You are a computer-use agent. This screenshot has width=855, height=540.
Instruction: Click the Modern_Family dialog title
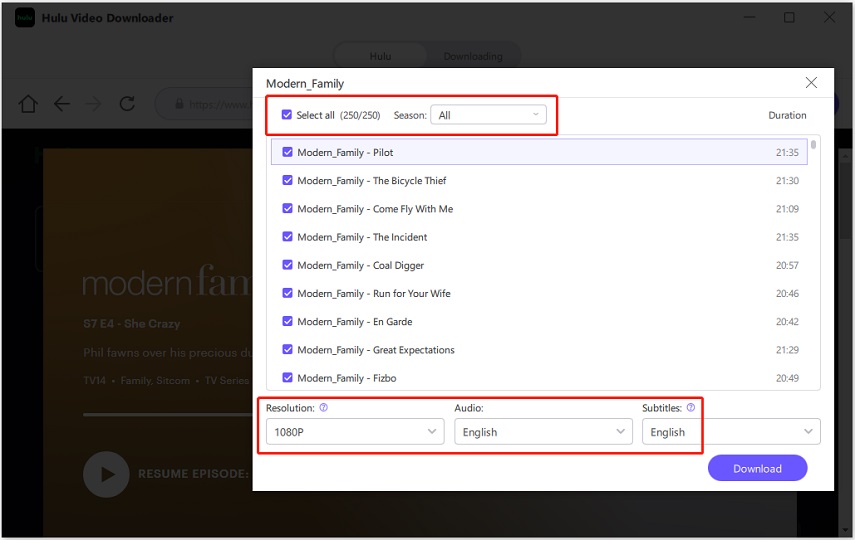305,83
